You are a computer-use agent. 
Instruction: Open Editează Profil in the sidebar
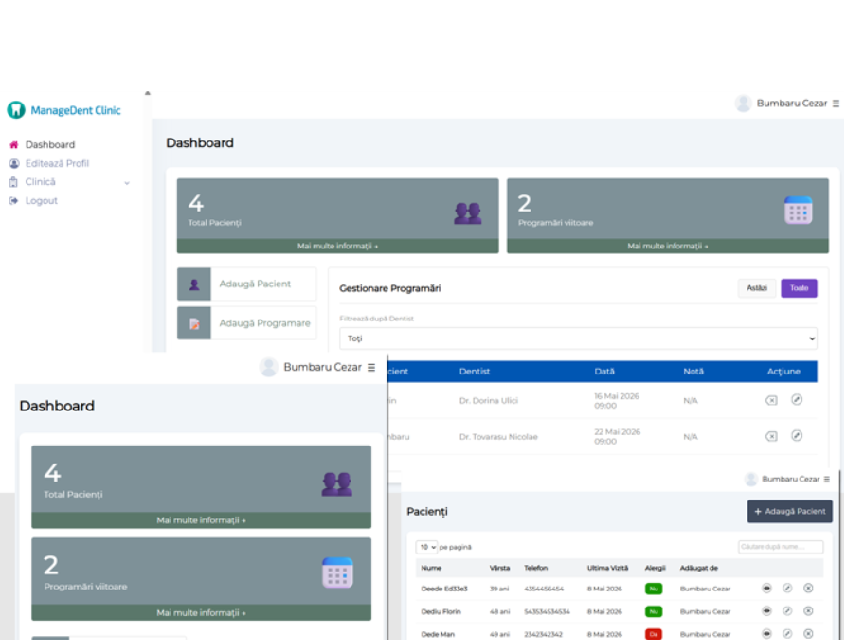[x=57, y=163]
